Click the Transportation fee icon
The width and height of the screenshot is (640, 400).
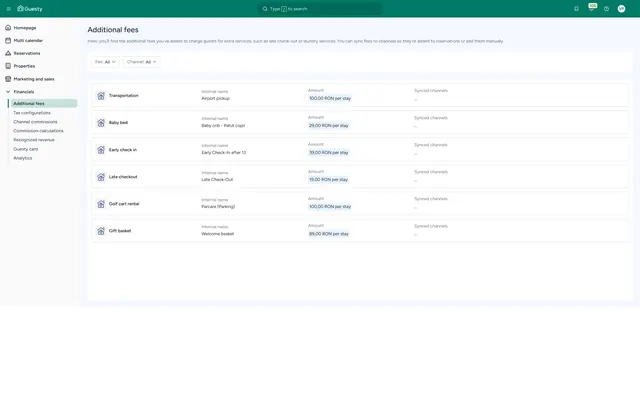point(101,96)
